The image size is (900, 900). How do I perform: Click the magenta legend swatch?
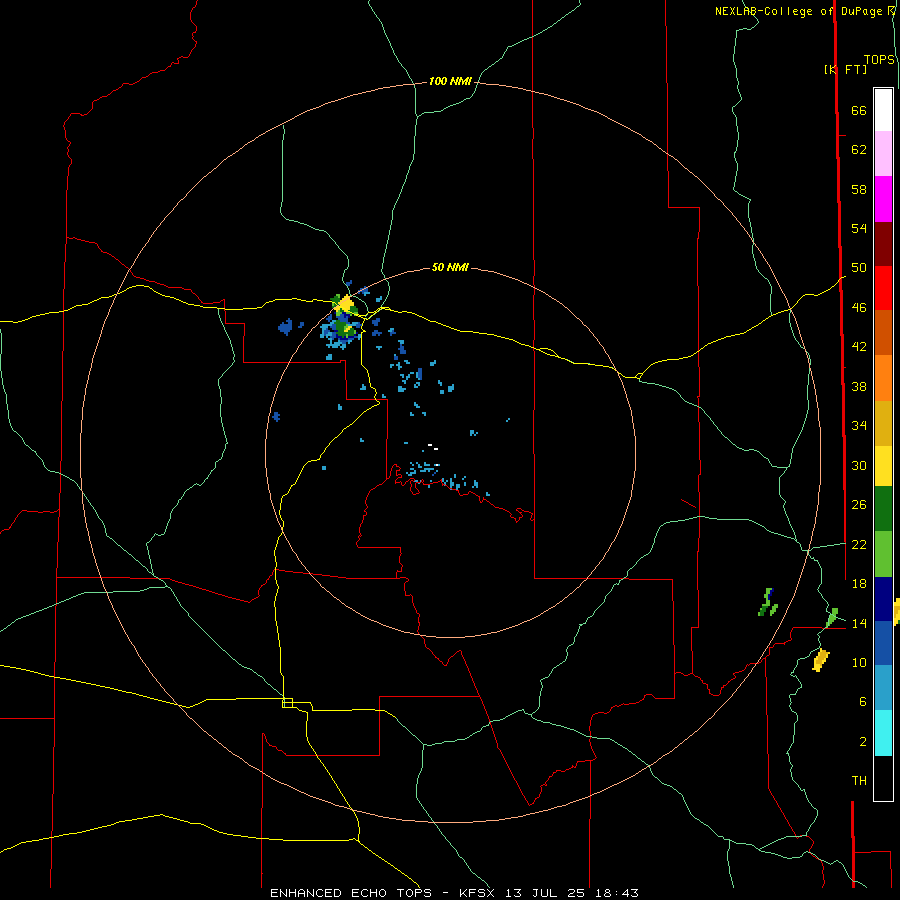tap(883, 199)
